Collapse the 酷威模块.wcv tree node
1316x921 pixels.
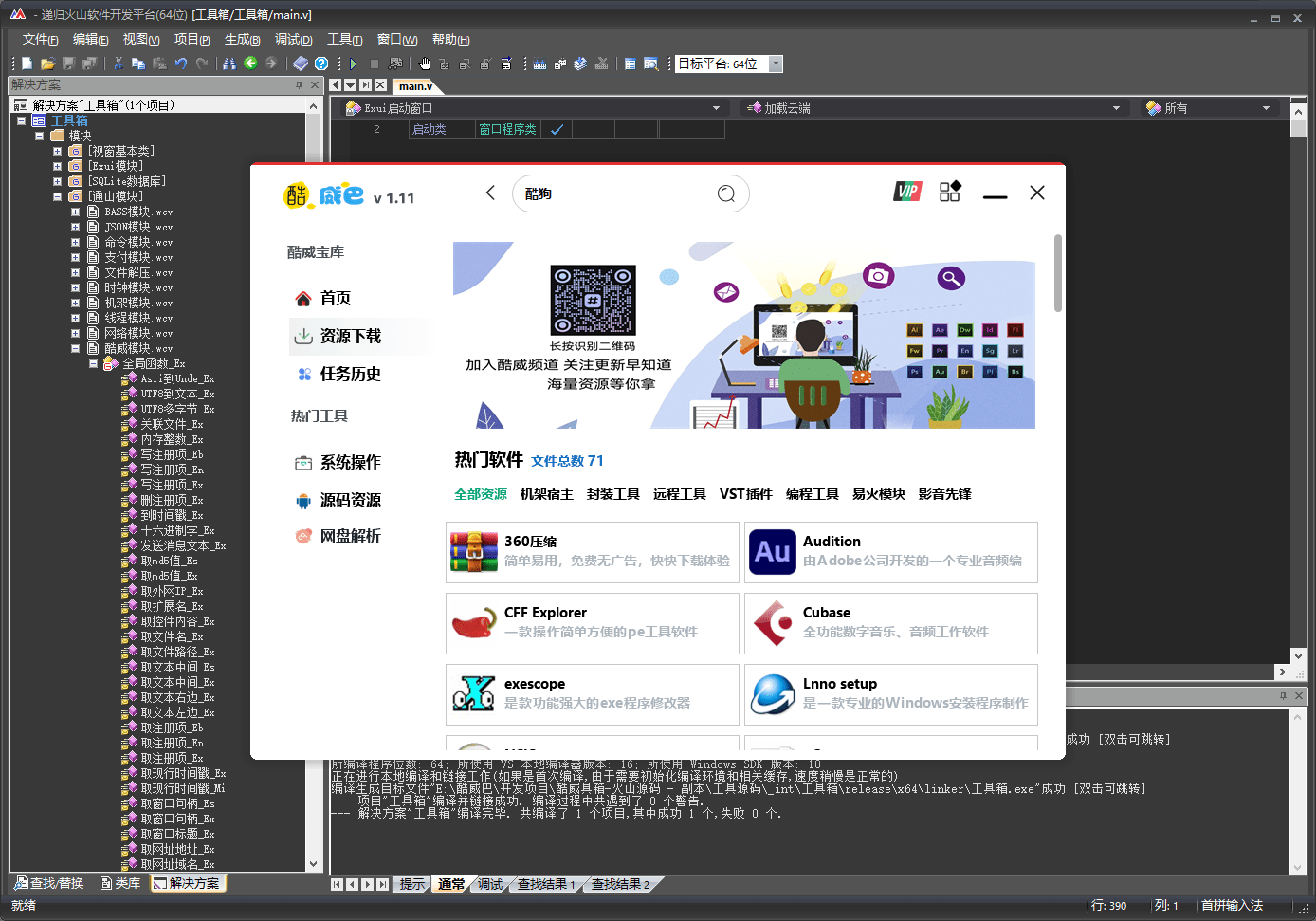coord(75,348)
